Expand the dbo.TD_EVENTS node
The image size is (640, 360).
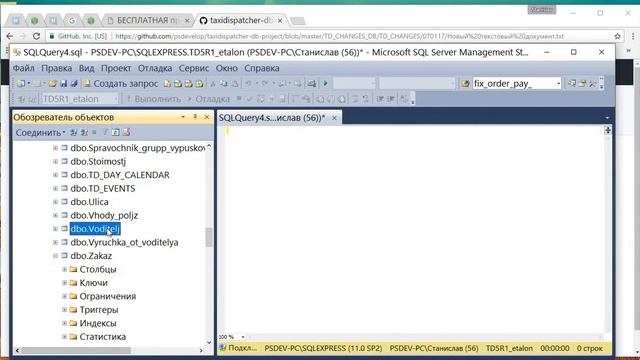56,189
